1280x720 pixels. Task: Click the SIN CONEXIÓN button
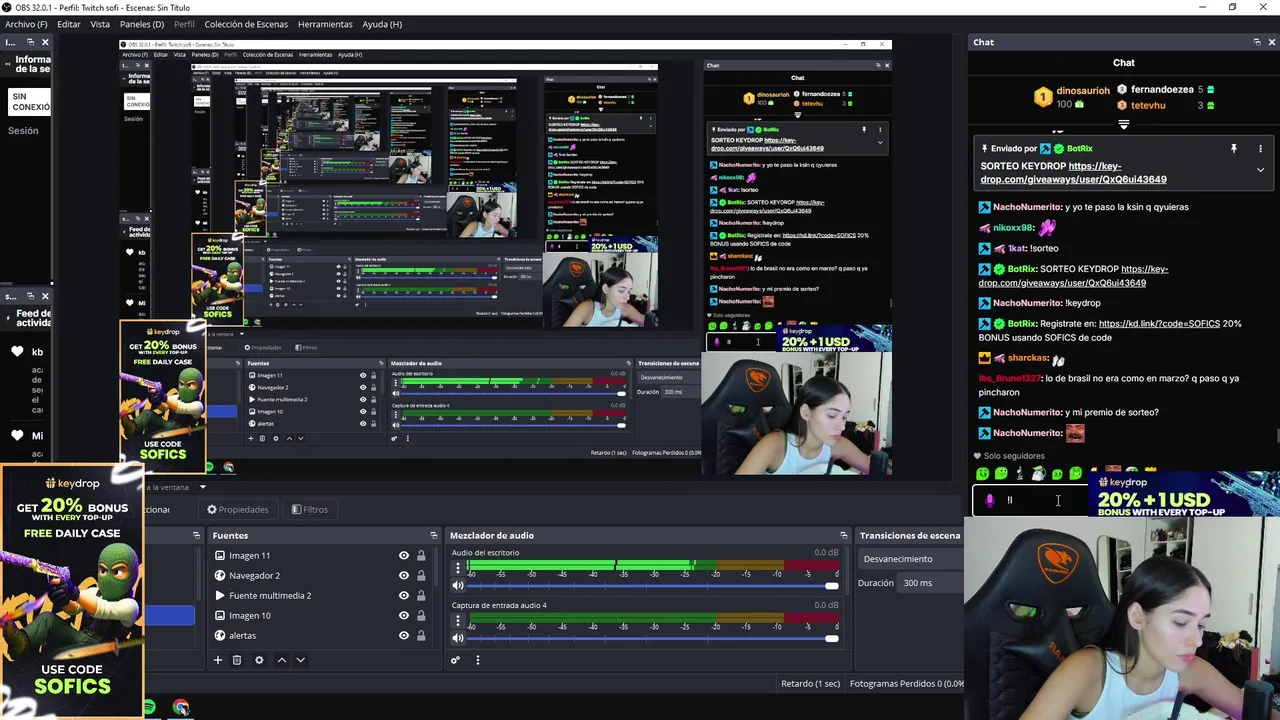pyautogui.click(x=30, y=102)
